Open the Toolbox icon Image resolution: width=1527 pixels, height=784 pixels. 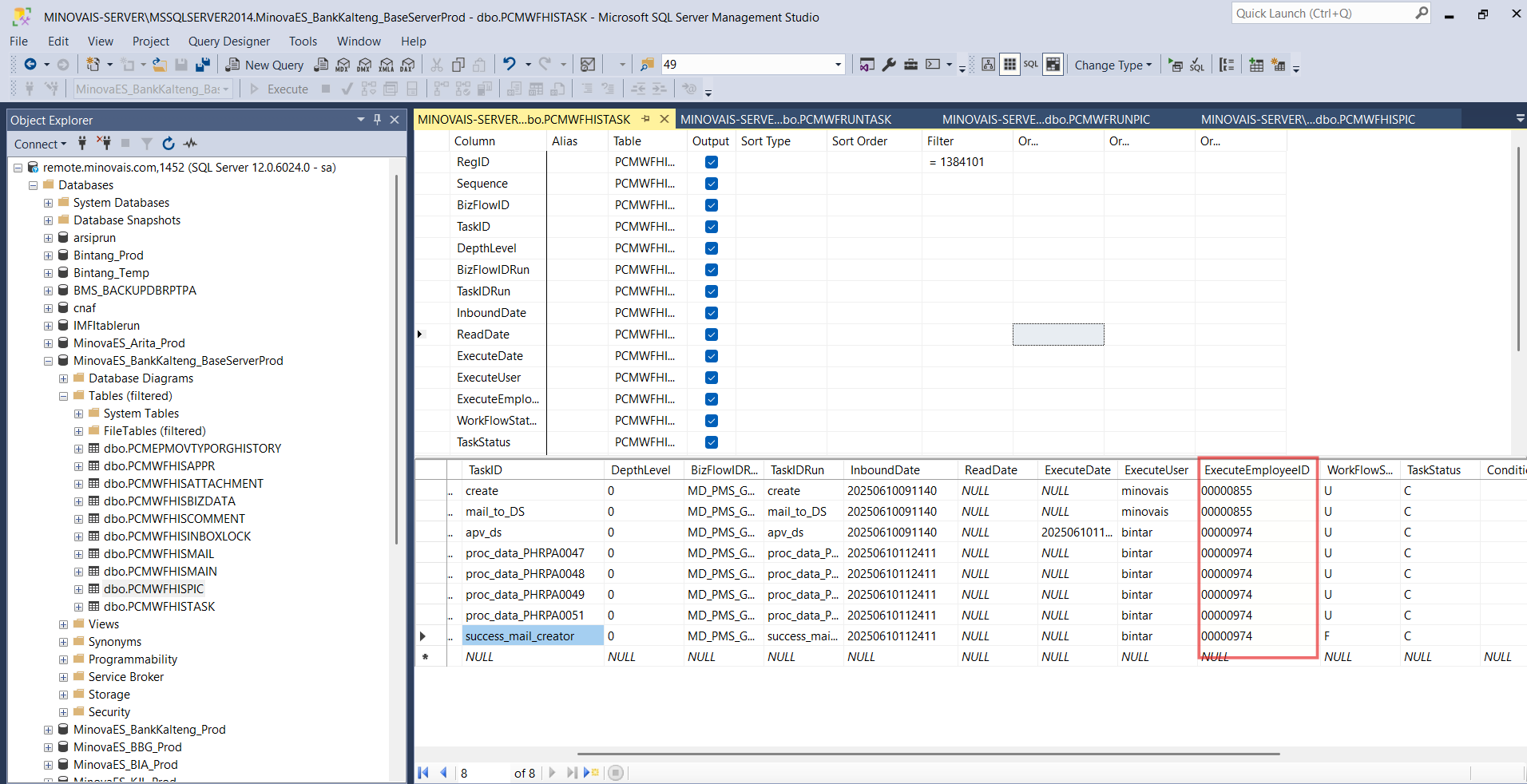pyautogui.click(x=910, y=65)
